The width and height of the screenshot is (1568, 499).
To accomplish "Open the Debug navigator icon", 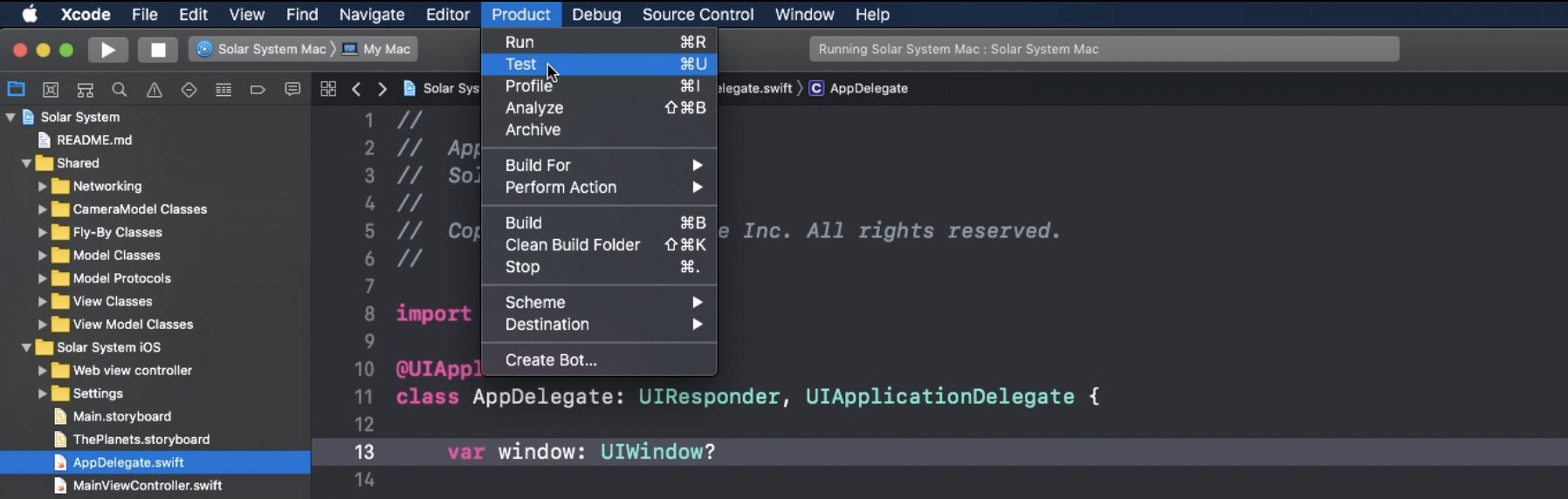I will 224,89.
